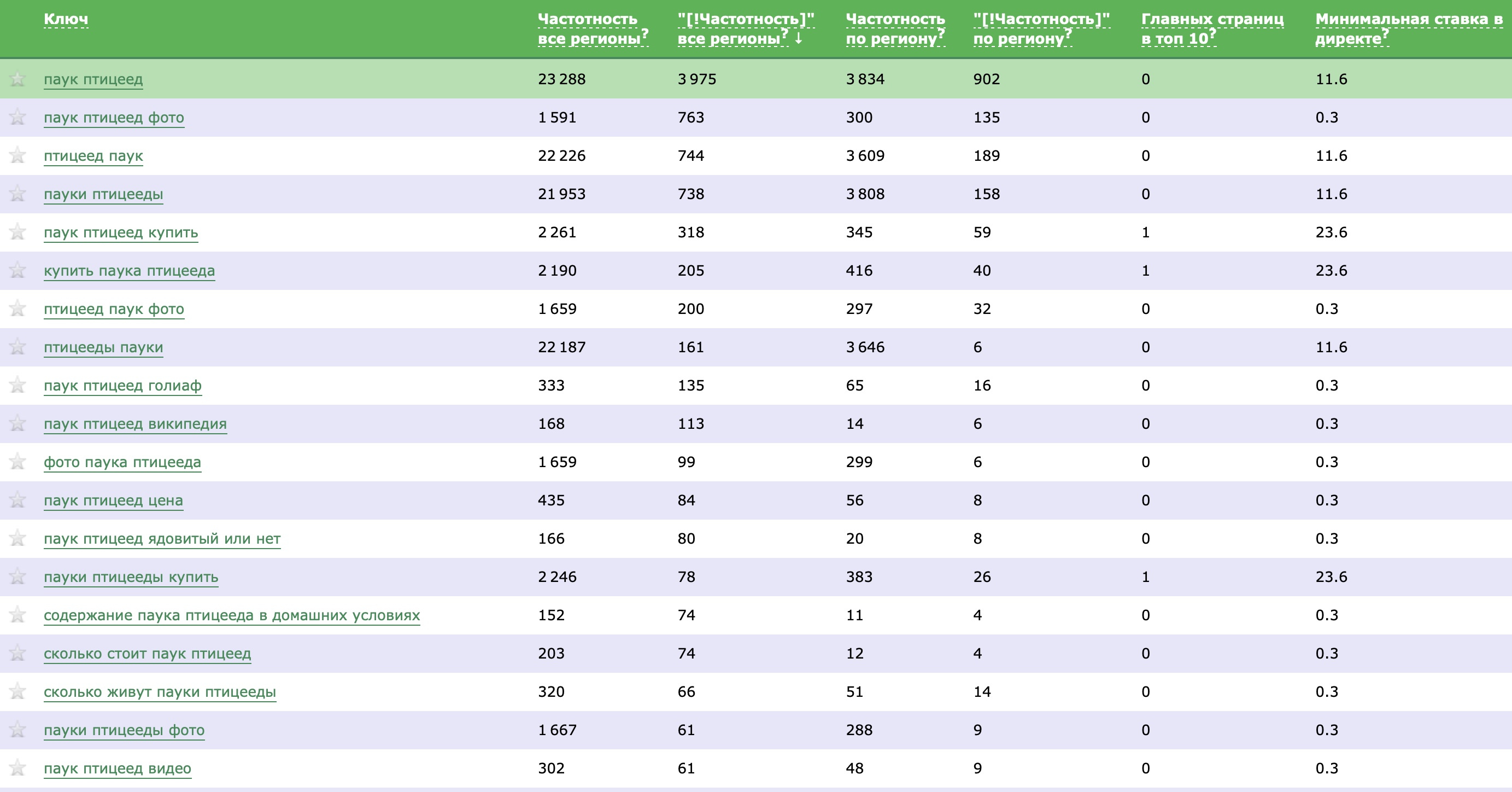The height and width of the screenshot is (792, 1512).
Task: Favorite the 'пауки птицееды' keyword
Action: (17, 194)
